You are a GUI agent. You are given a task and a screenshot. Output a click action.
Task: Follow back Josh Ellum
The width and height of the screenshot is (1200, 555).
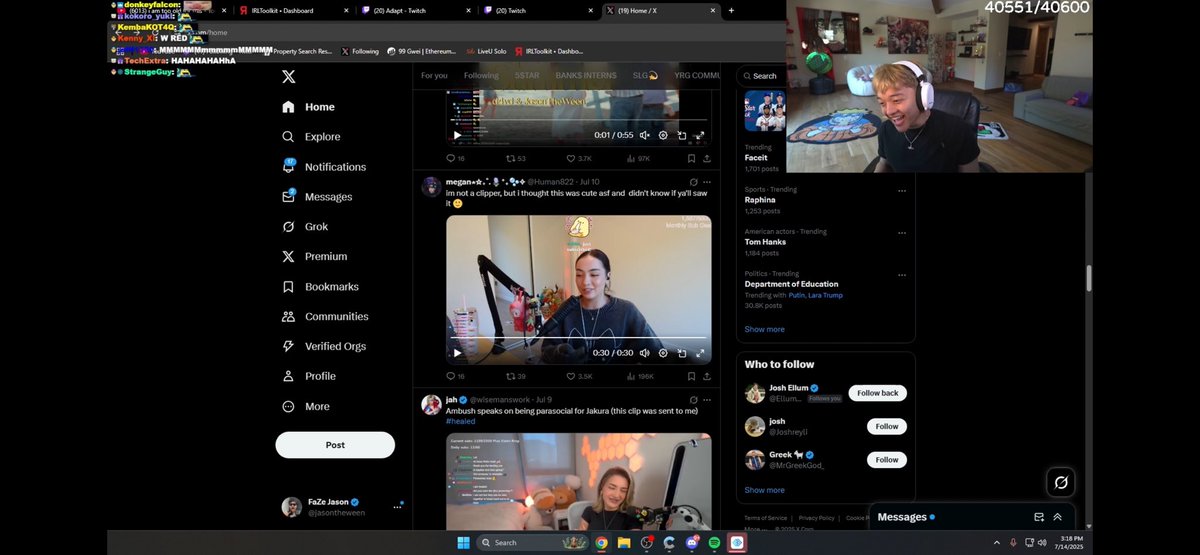click(877, 393)
